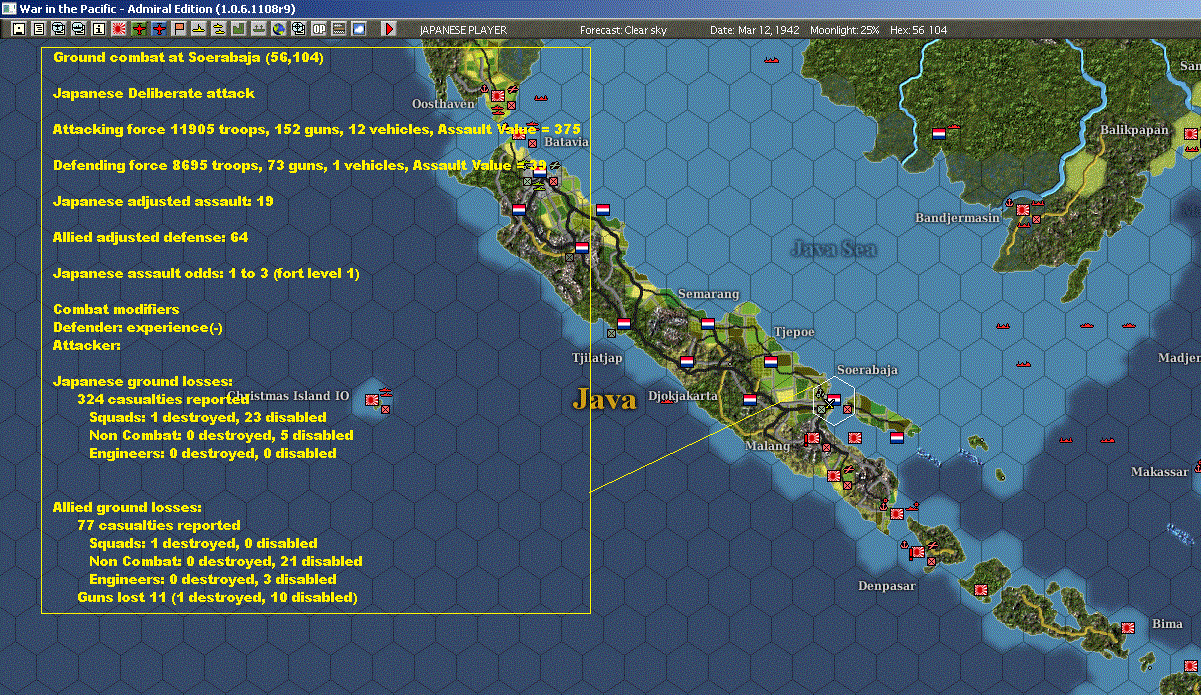1201x695 pixels.
Task: Click the save game disk icon
Action: [x=19, y=30]
